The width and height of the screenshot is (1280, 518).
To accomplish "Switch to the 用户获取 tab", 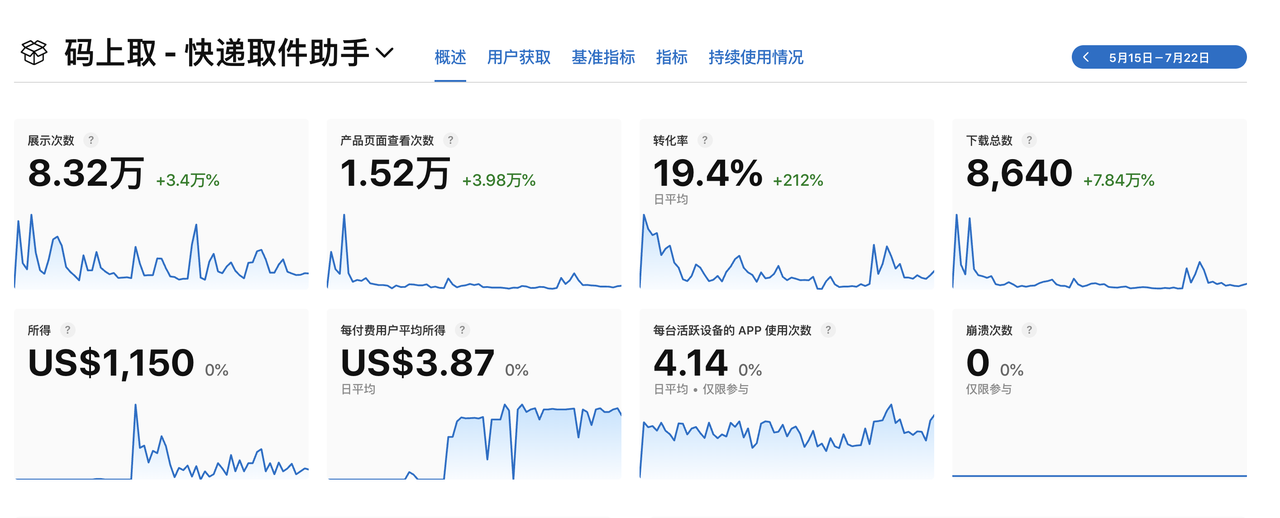I will pos(519,57).
